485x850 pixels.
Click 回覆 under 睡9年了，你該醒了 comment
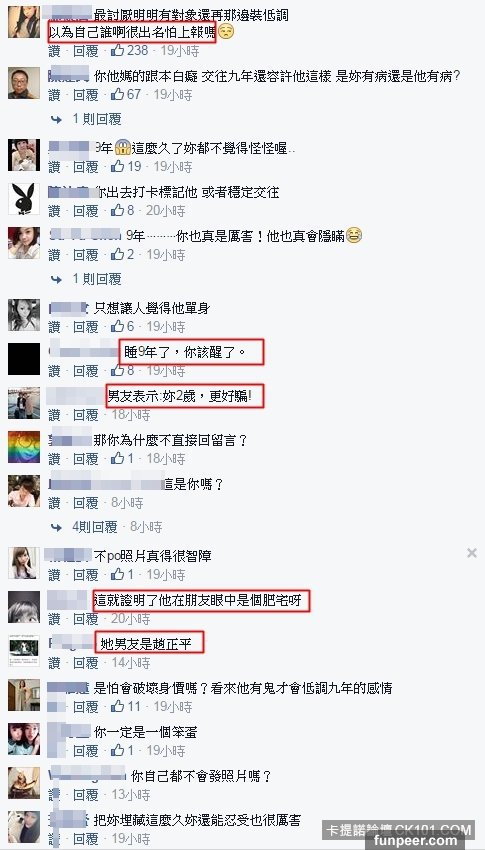(x=86, y=371)
